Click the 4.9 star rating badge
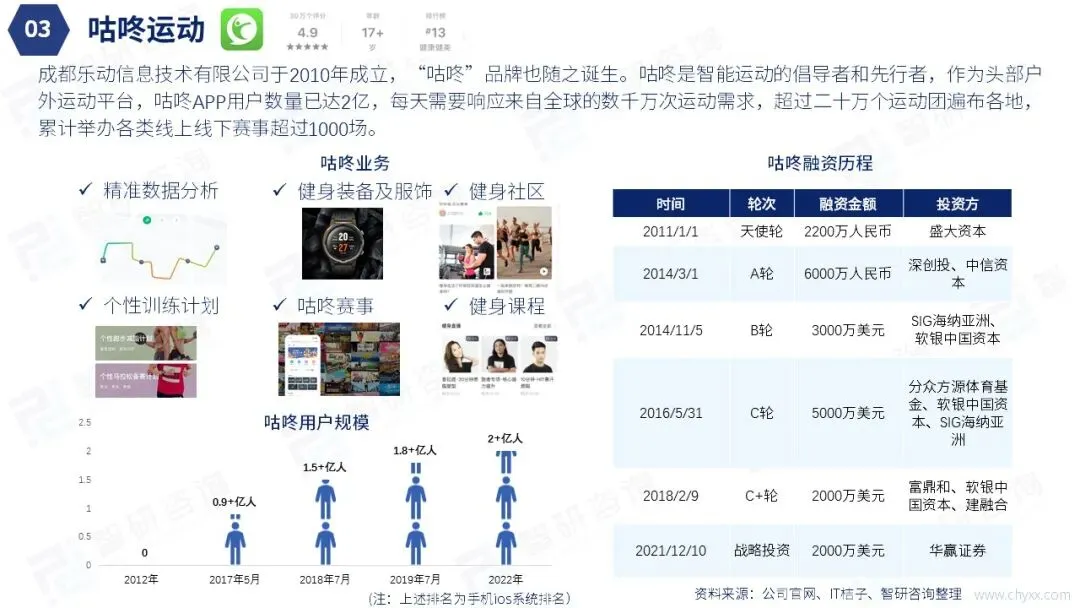Viewport: 1080px width, 608px height. point(307,32)
